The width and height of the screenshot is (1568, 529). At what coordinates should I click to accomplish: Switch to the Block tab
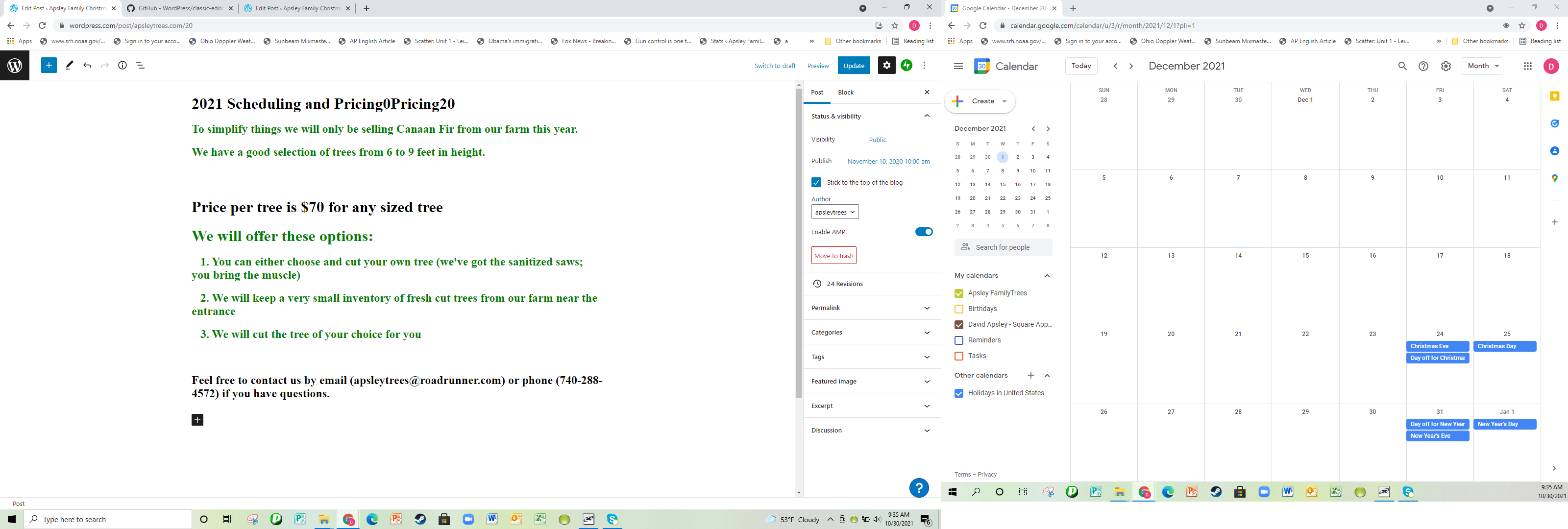pos(845,92)
